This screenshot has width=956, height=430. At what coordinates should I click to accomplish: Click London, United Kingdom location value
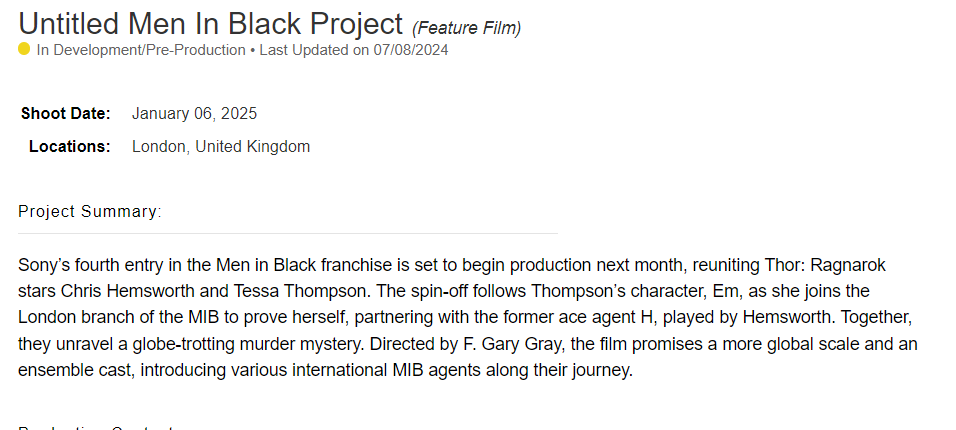click(x=221, y=147)
